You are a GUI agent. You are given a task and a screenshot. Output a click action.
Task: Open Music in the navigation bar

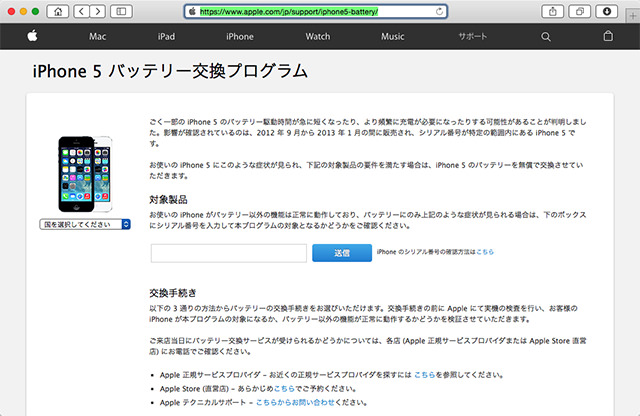tap(393, 37)
